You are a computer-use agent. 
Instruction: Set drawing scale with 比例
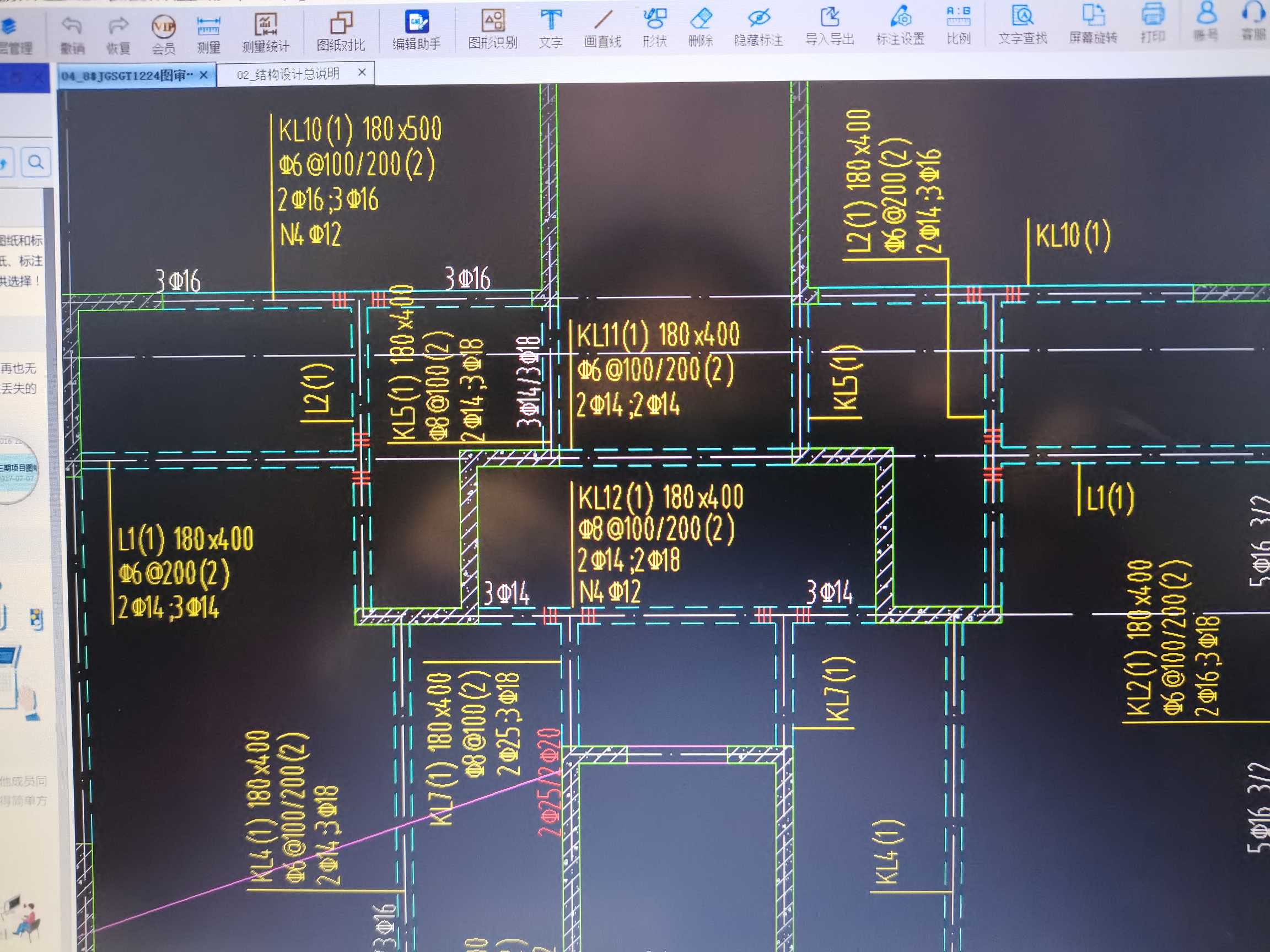click(959, 26)
